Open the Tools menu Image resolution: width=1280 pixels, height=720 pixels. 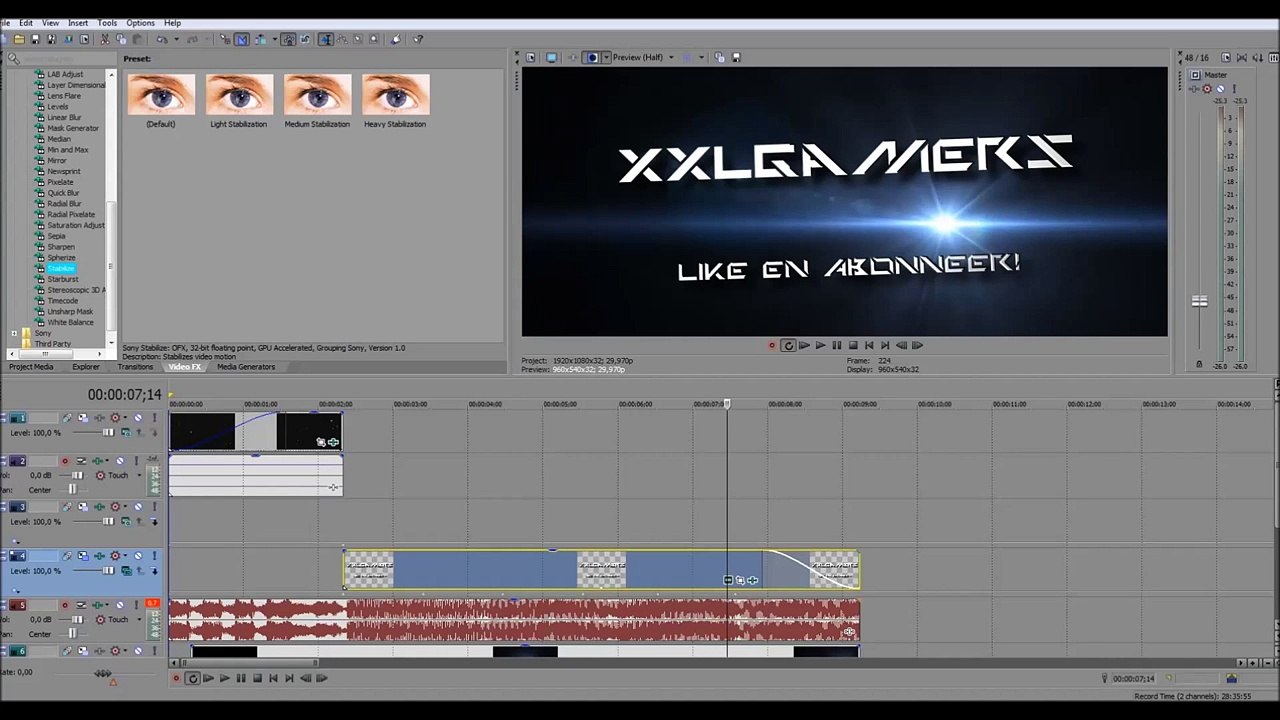(x=107, y=23)
